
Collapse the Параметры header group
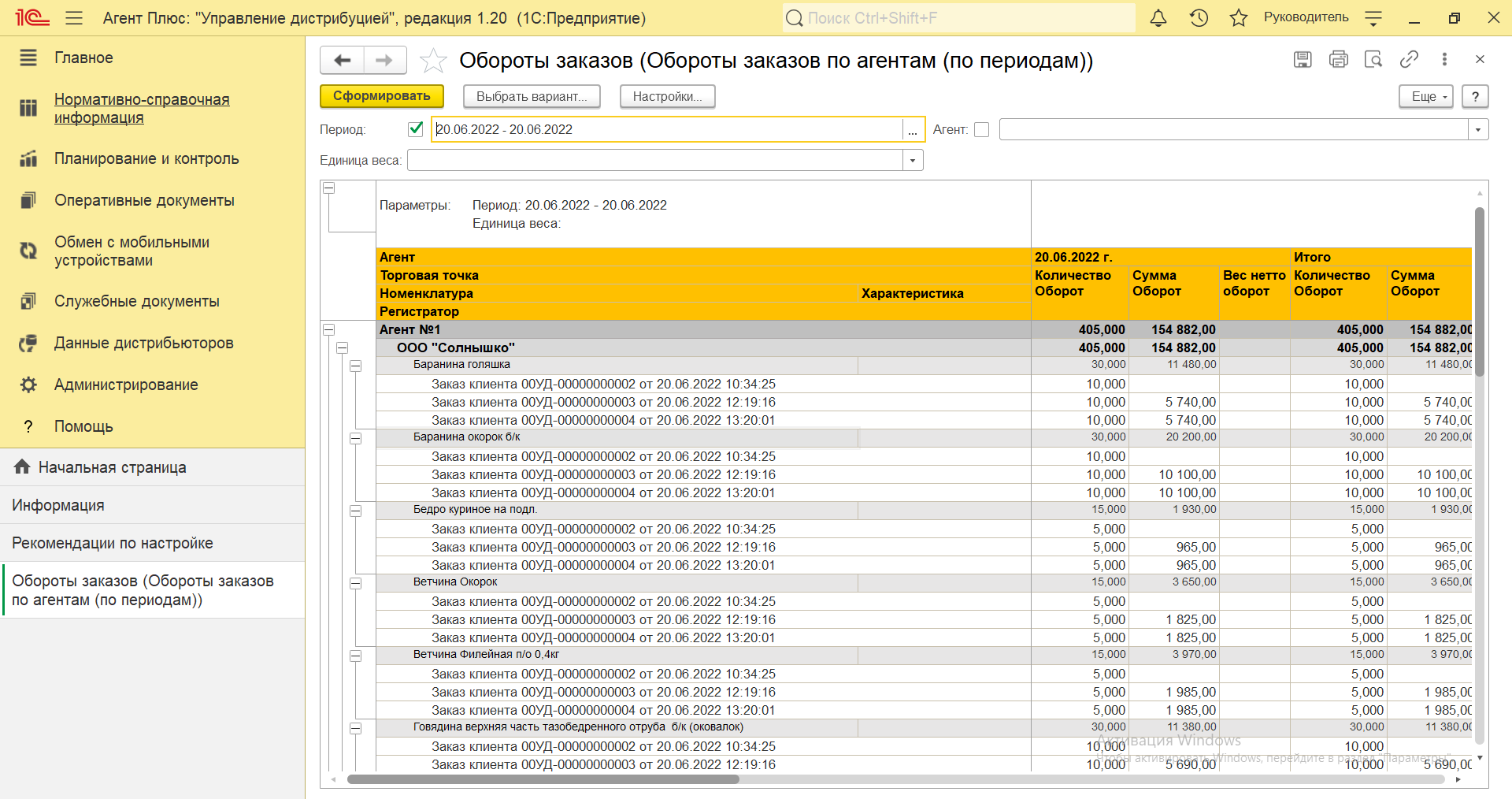click(329, 188)
